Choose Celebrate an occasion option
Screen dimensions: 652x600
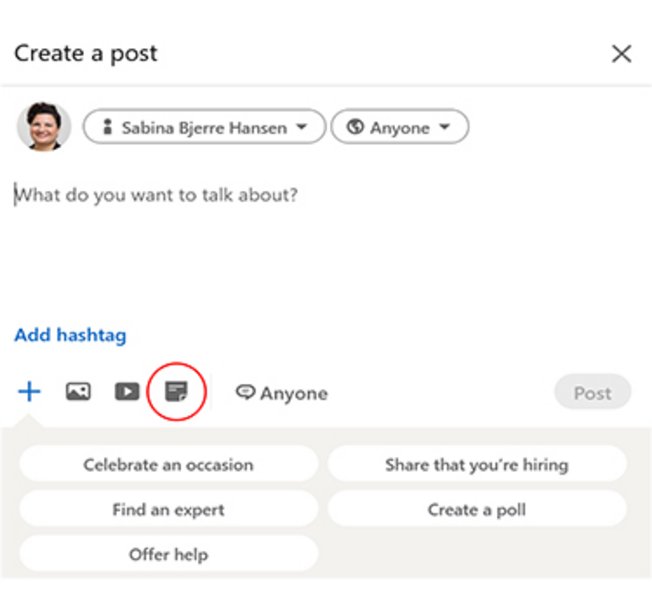(x=168, y=465)
